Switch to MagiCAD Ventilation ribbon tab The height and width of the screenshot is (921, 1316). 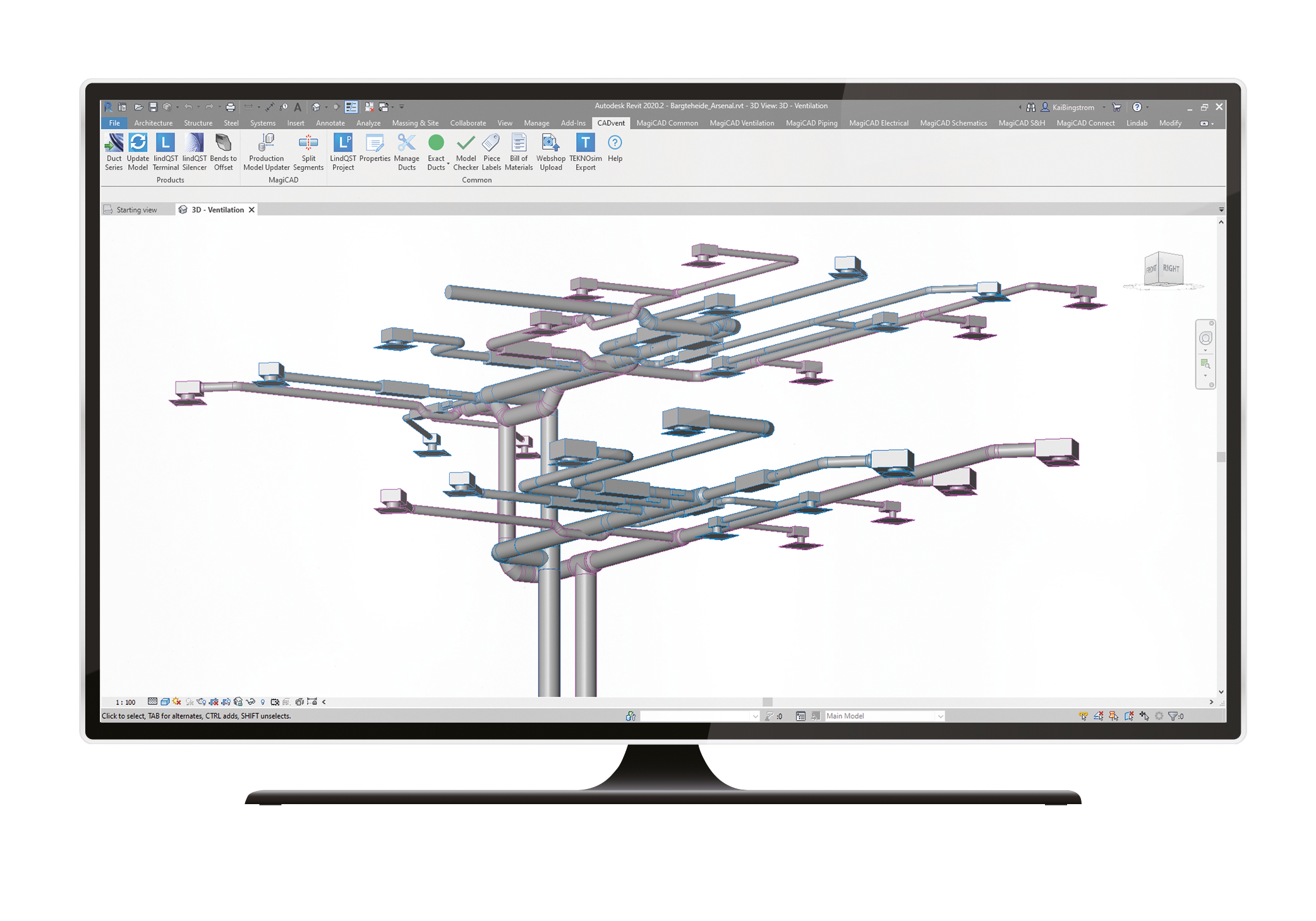(741, 123)
